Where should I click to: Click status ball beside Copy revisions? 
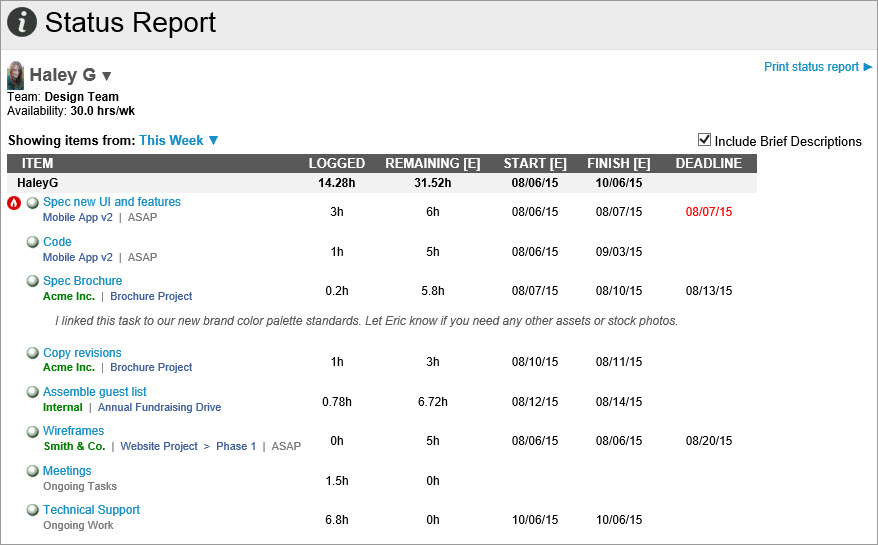click(x=33, y=353)
